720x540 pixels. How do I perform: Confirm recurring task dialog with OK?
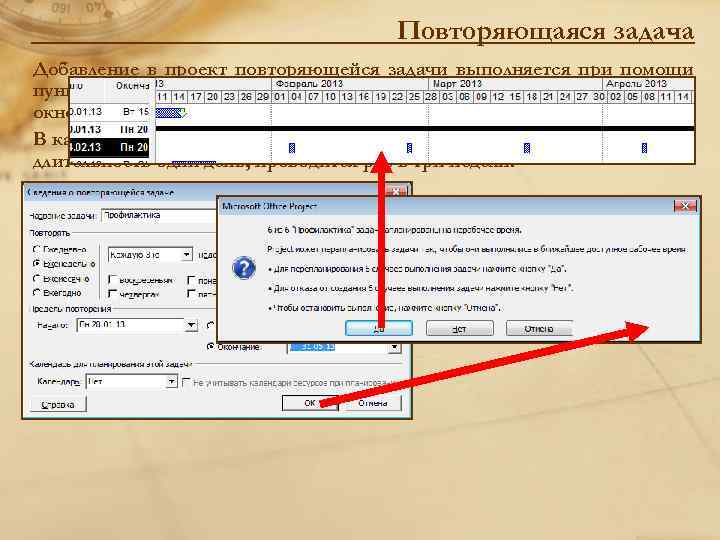click(309, 403)
